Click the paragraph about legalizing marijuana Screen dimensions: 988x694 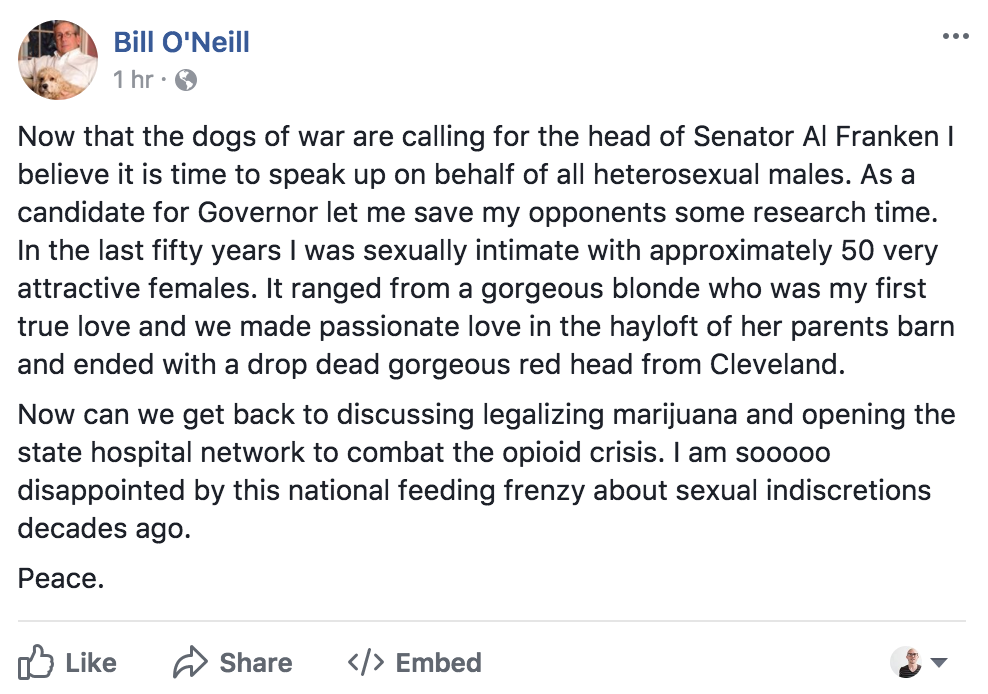(486, 471)
